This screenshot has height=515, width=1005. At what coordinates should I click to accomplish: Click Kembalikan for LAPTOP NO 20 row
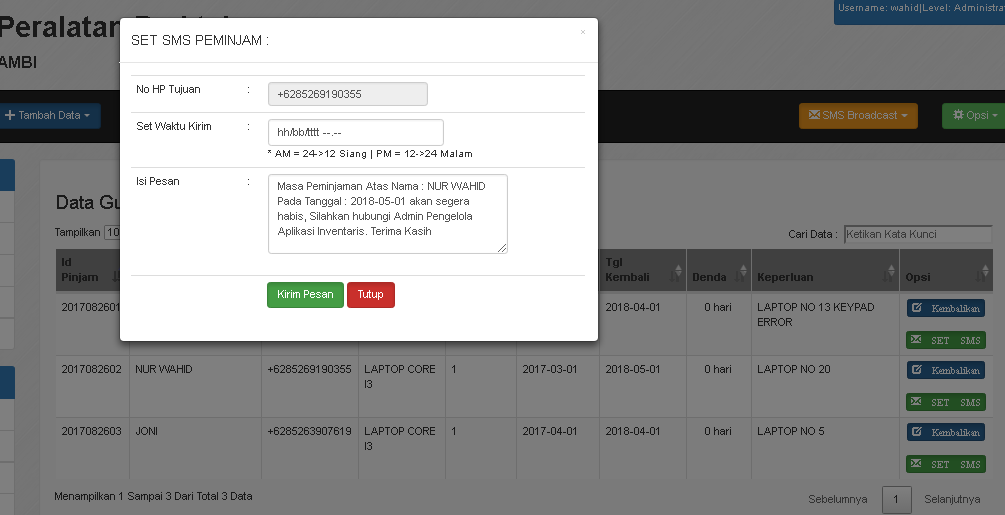[x=946, y=370]
